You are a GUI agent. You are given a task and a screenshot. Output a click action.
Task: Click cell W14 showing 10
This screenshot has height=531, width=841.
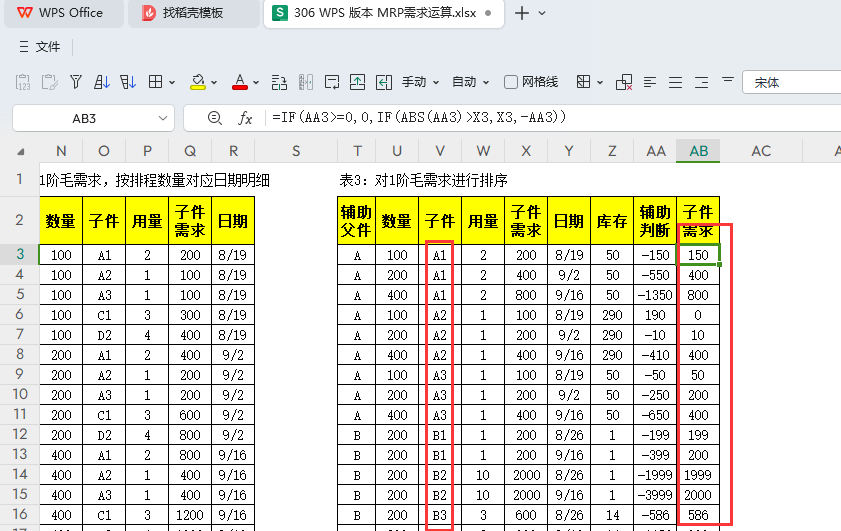[483, 475]
